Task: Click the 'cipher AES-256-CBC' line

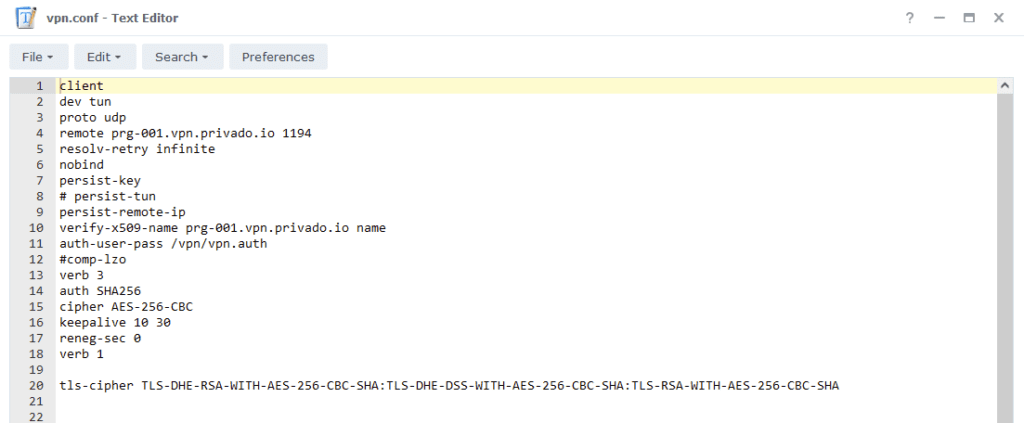Action: pyautogui.click(x=126, y=307)
